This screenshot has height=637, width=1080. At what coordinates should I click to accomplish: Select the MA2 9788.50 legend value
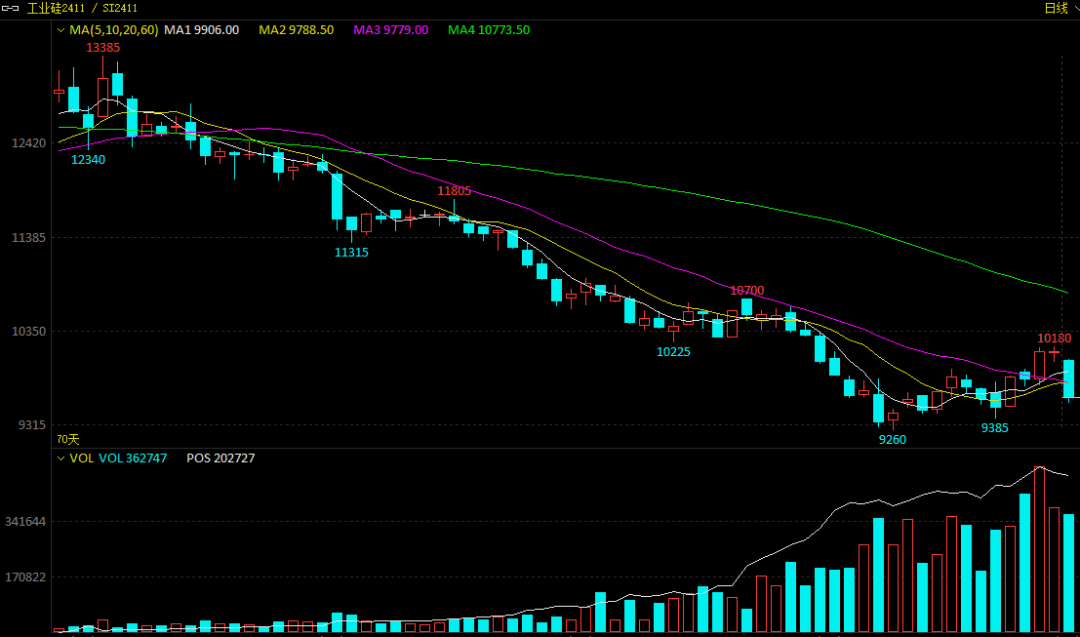[296, 30]
